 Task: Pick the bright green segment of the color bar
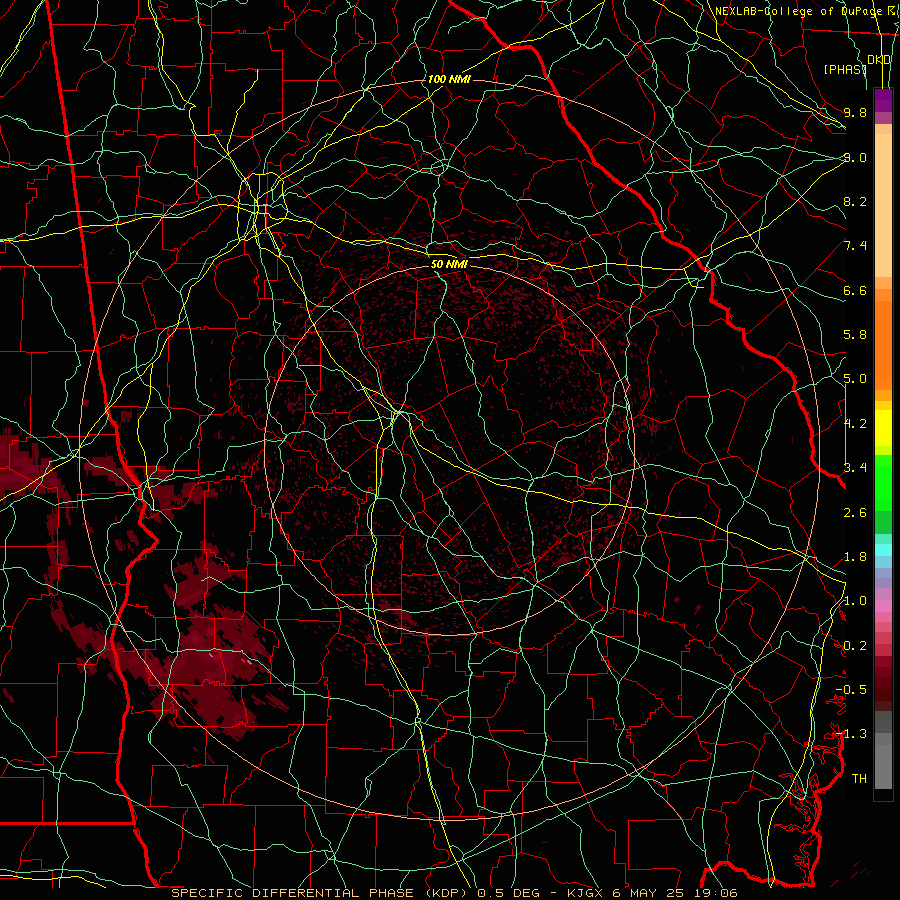(x=883, y=482)
